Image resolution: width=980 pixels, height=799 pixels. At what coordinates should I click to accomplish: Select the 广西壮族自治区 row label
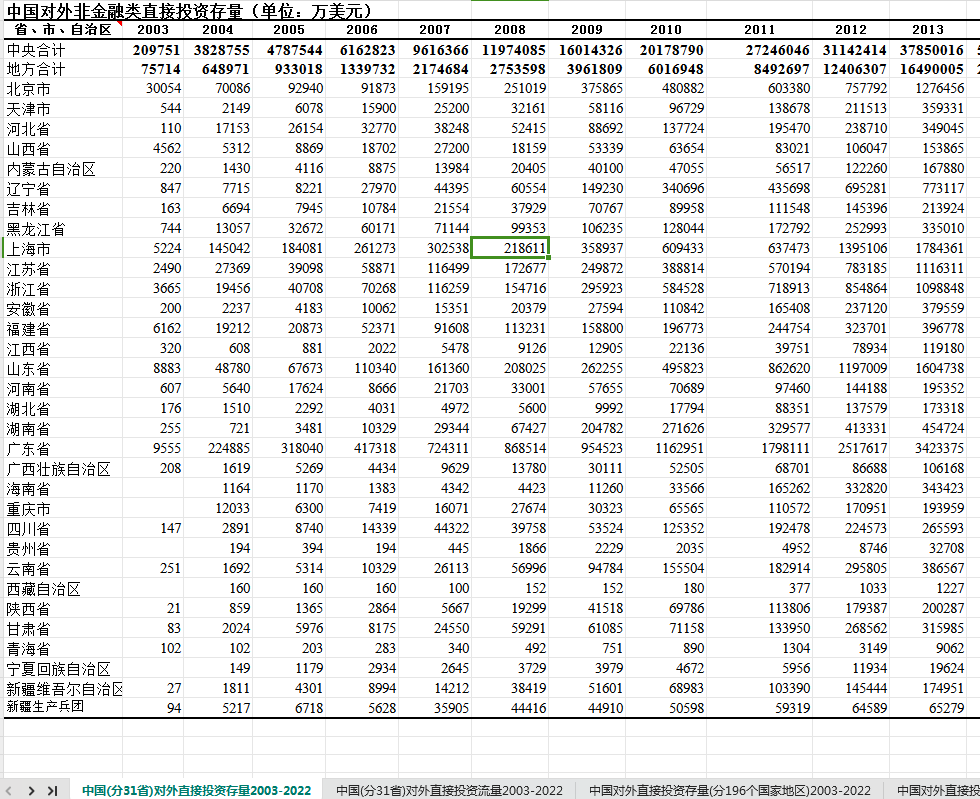pos(63,469)
